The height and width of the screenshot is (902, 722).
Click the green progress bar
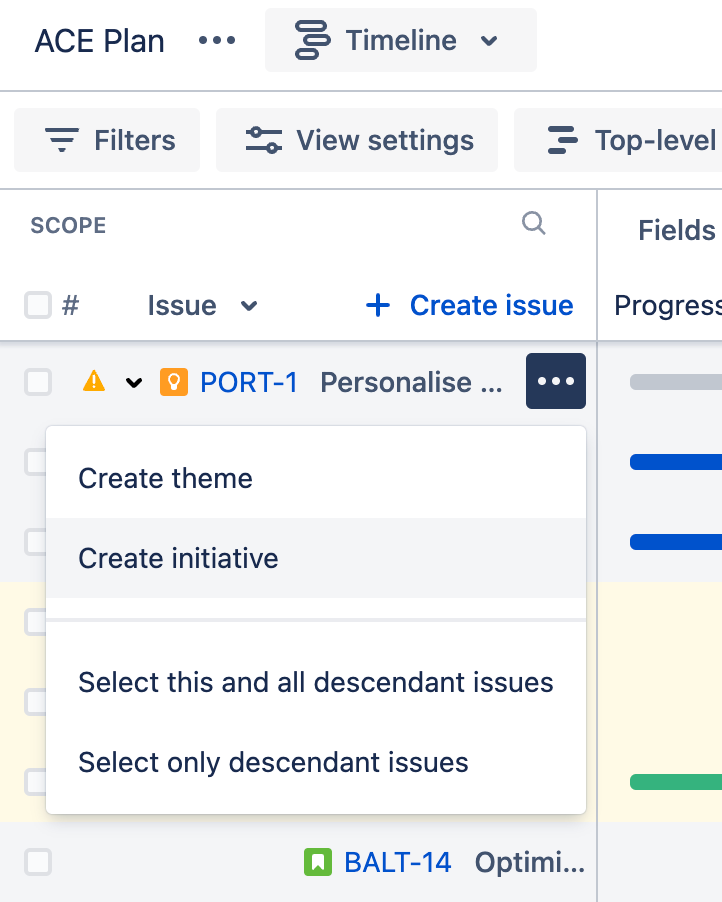(676, 782)
